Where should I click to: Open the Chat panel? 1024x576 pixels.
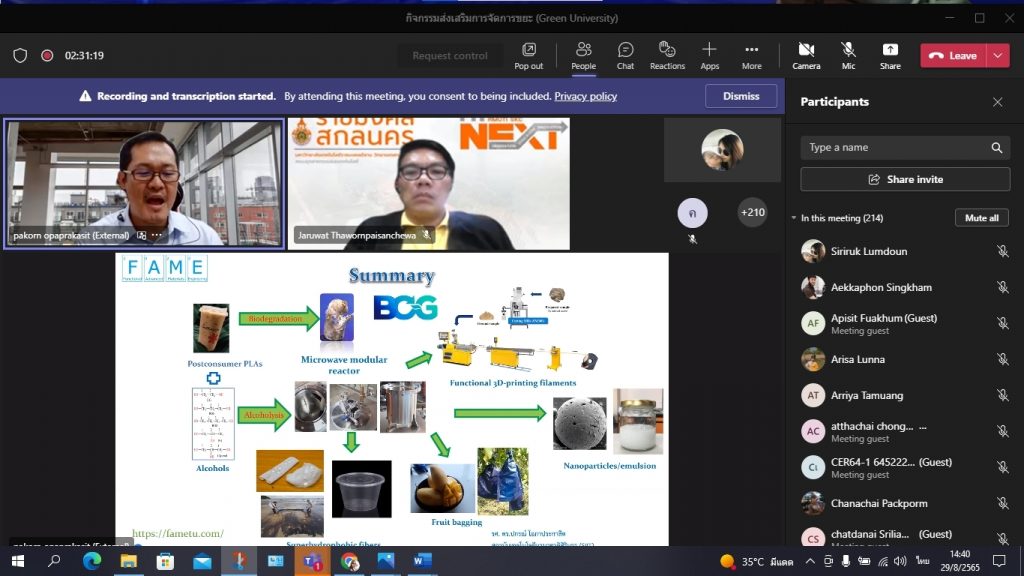point(625,55)
